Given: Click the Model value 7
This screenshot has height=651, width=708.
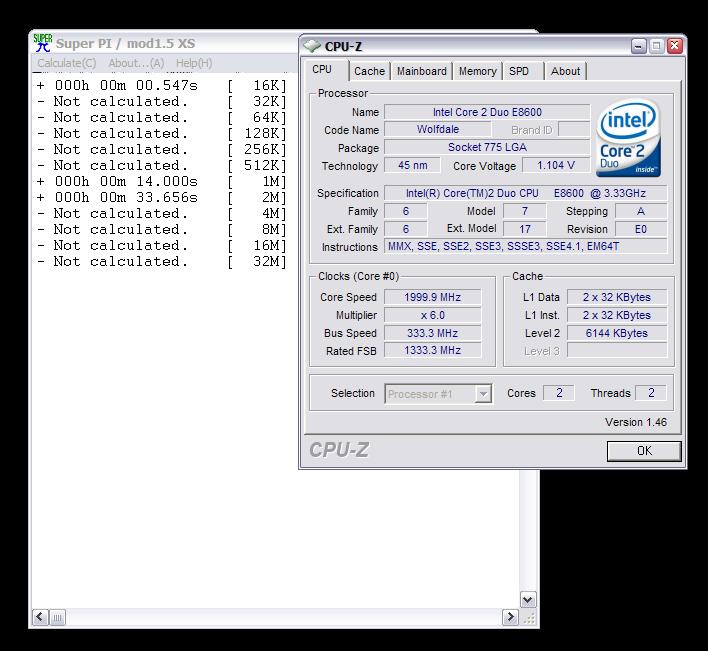Looking at the screenshot, I should tap(525, 211).
